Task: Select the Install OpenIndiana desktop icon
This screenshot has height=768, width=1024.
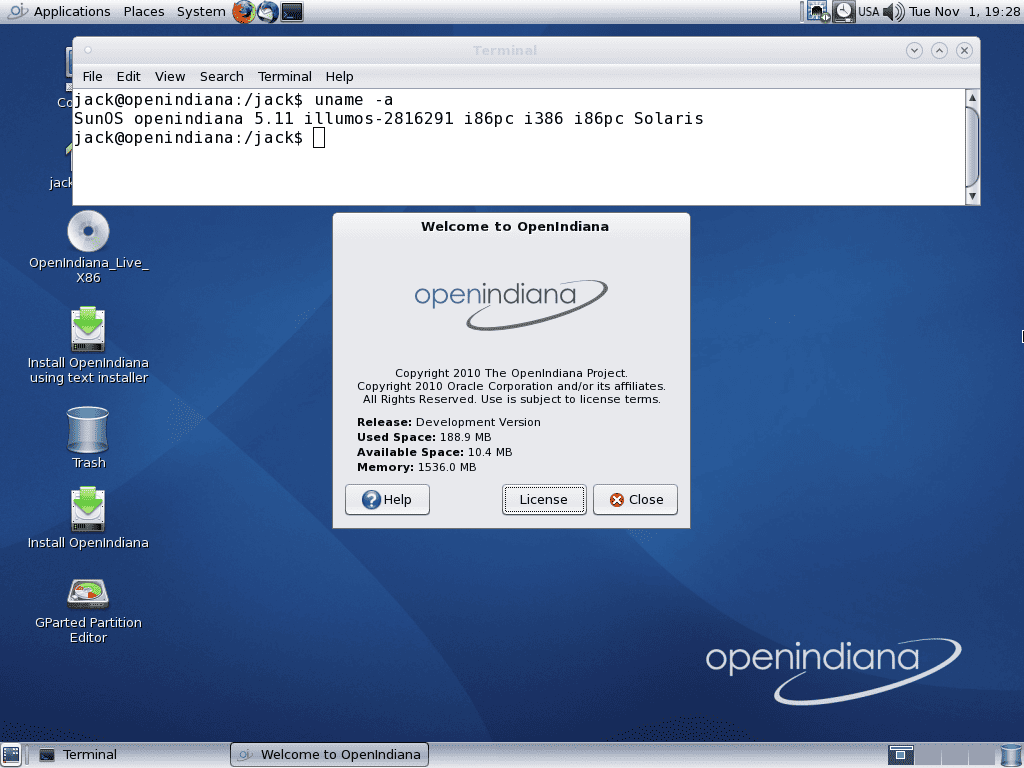Action: click(88, 509)
